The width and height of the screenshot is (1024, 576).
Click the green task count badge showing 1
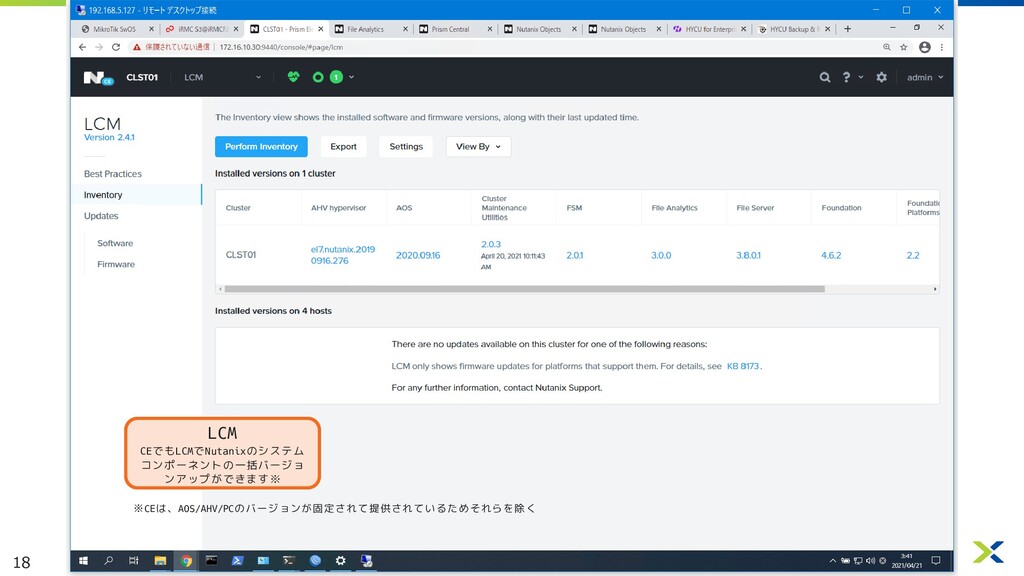pos(336,77)
